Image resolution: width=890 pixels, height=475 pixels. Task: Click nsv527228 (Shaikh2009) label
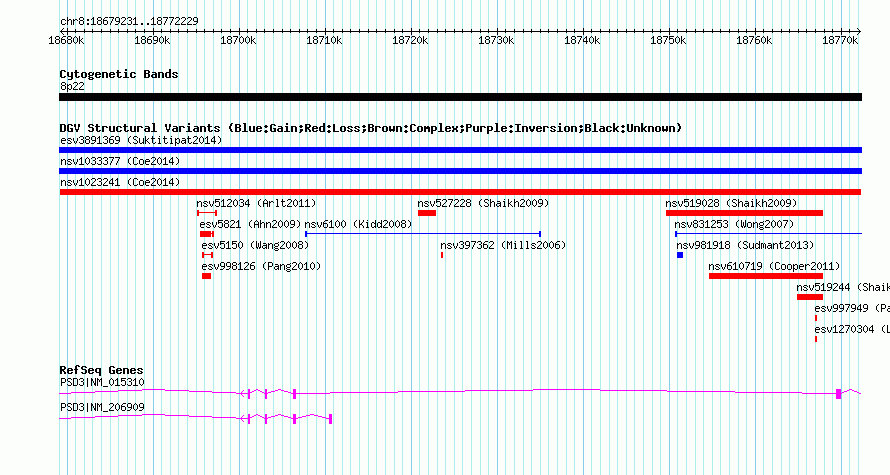pyautogui.click(x=483, y=203)
